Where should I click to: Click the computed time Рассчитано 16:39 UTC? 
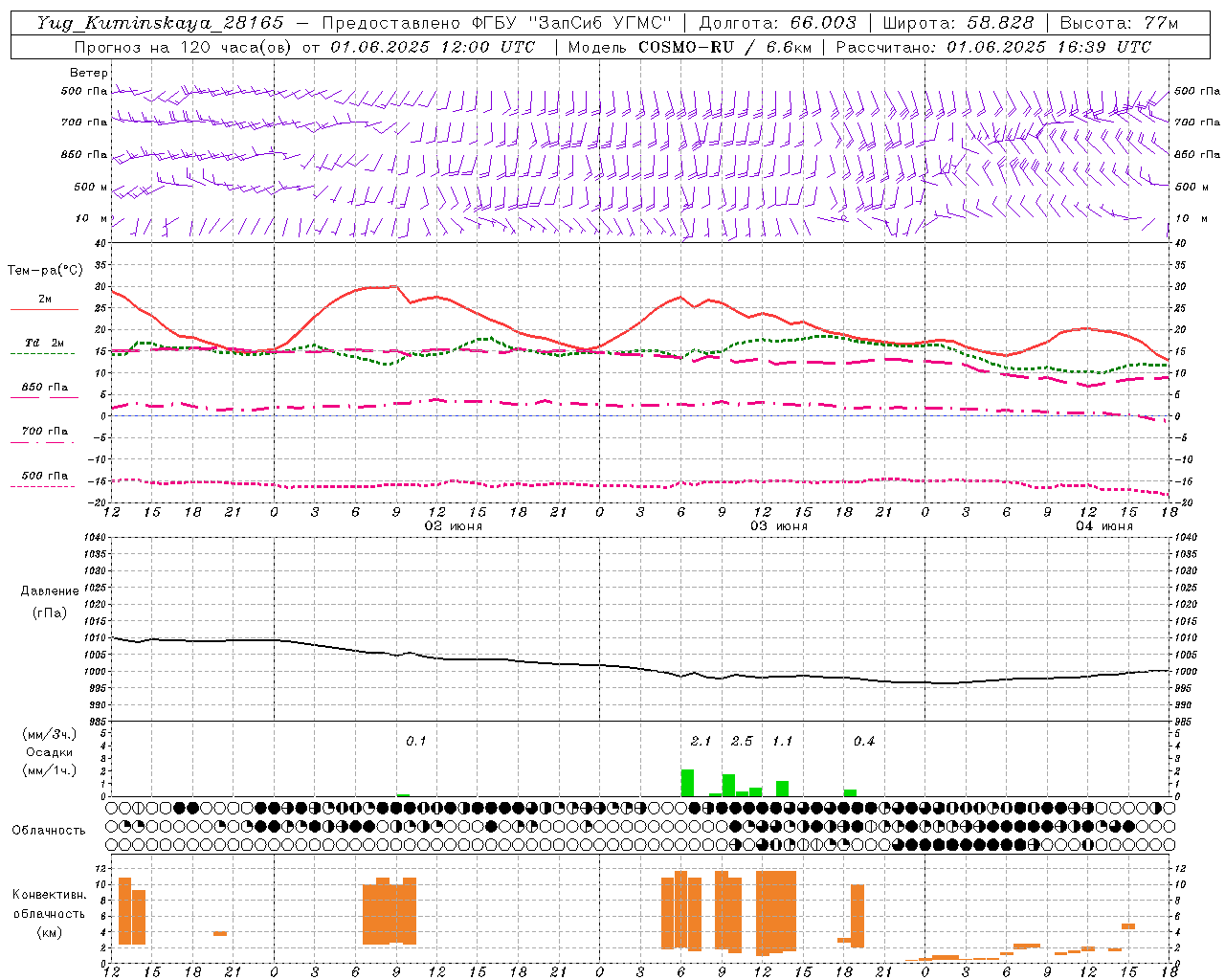click(x=993, y=47)
